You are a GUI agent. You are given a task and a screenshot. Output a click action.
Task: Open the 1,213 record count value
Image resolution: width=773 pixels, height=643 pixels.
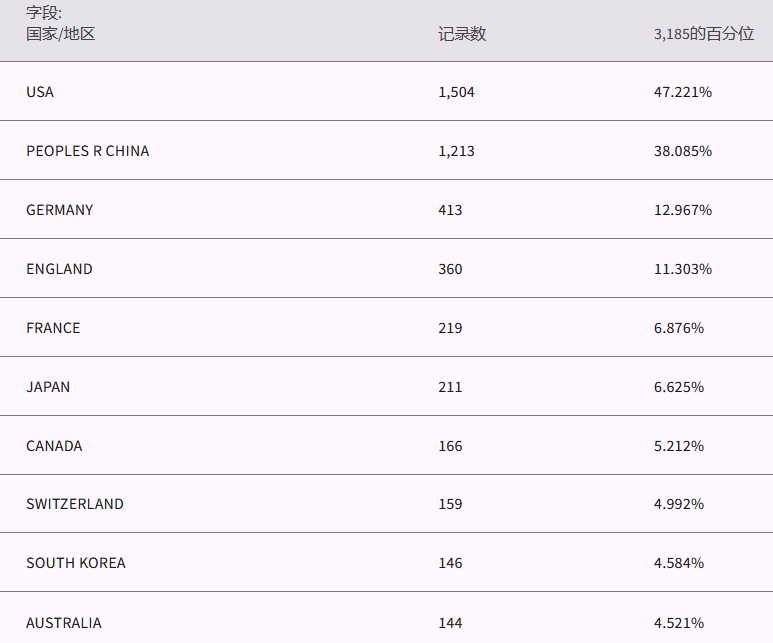pos(456,151)
